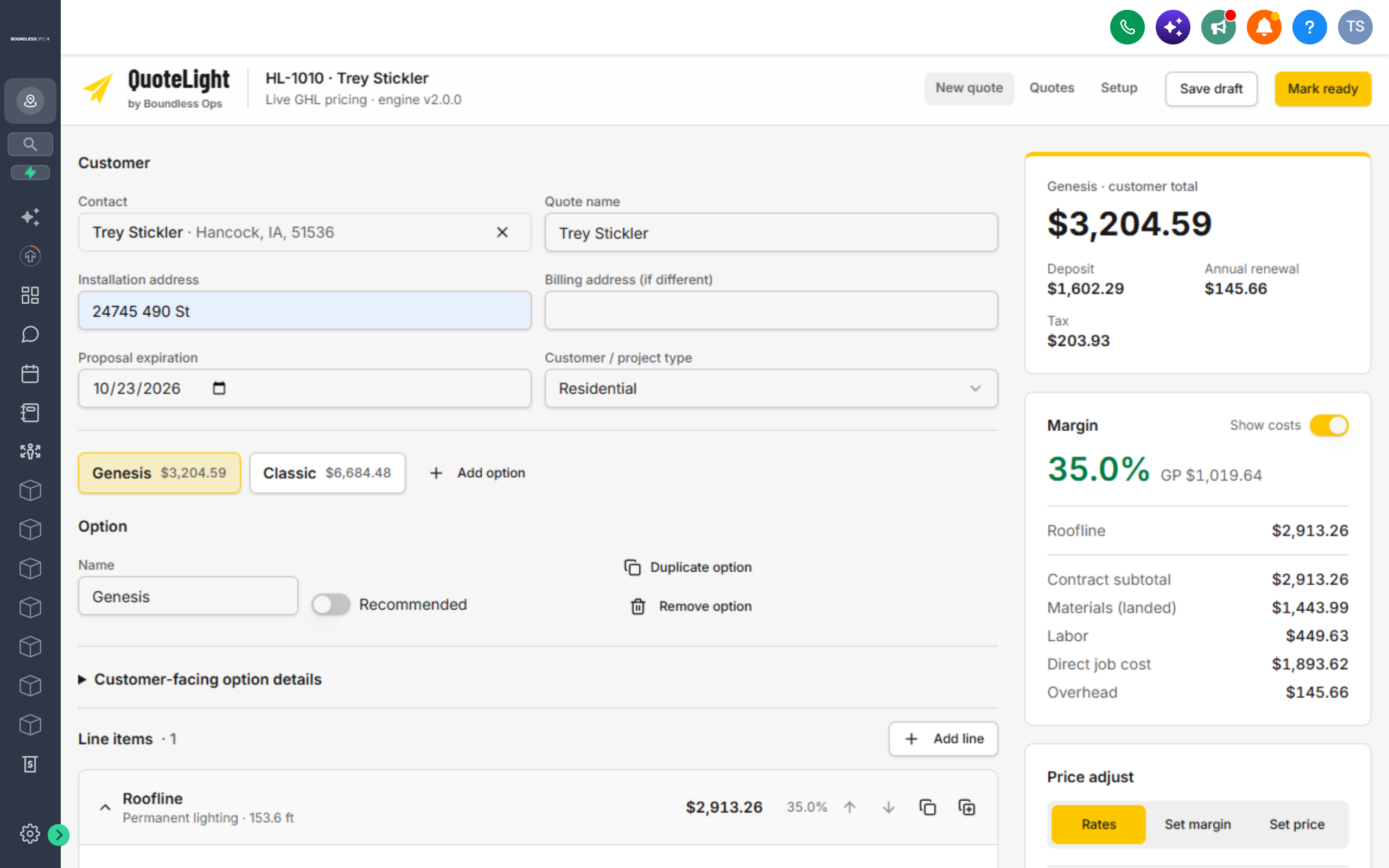1389x868 pixels.
Task: Click Add option
Action: (477, 473)
